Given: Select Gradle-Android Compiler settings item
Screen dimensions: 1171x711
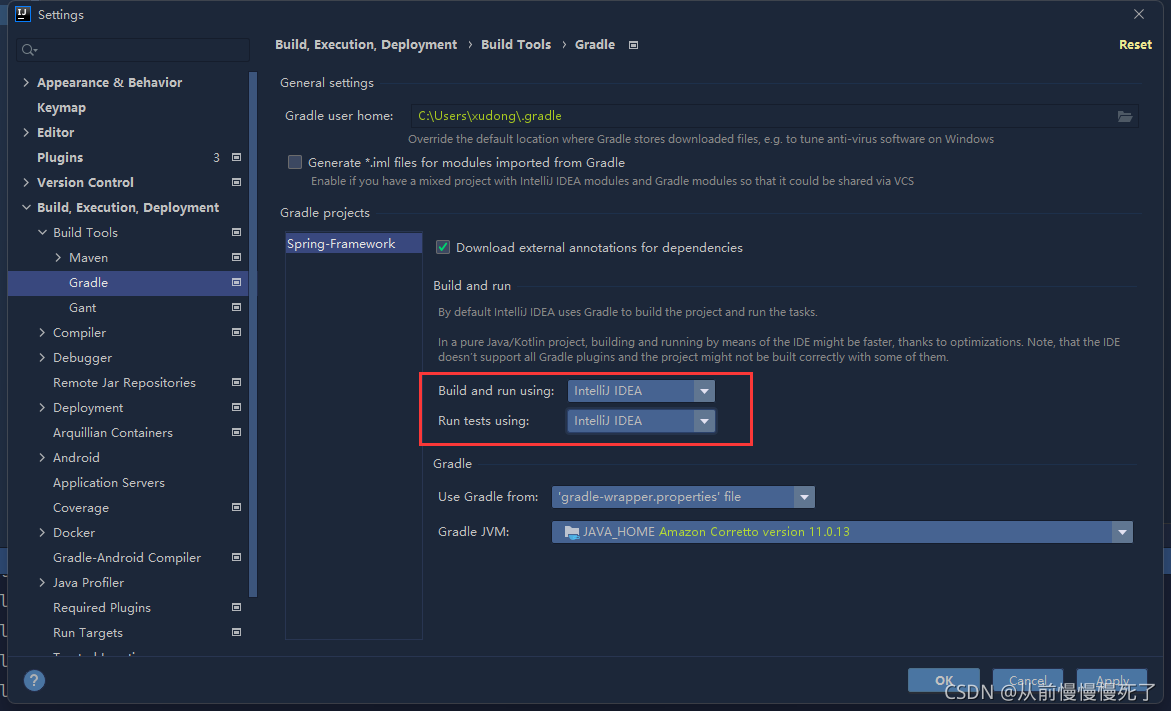Looking at the screenshot, I should click(x=128, y=558).
